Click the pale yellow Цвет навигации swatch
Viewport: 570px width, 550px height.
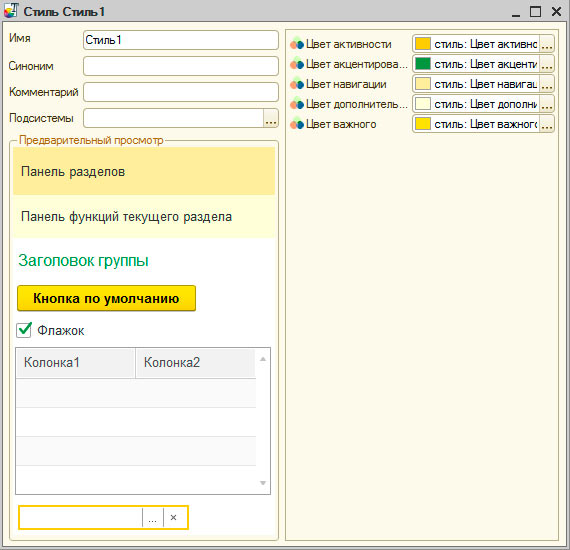pos(423,84)
